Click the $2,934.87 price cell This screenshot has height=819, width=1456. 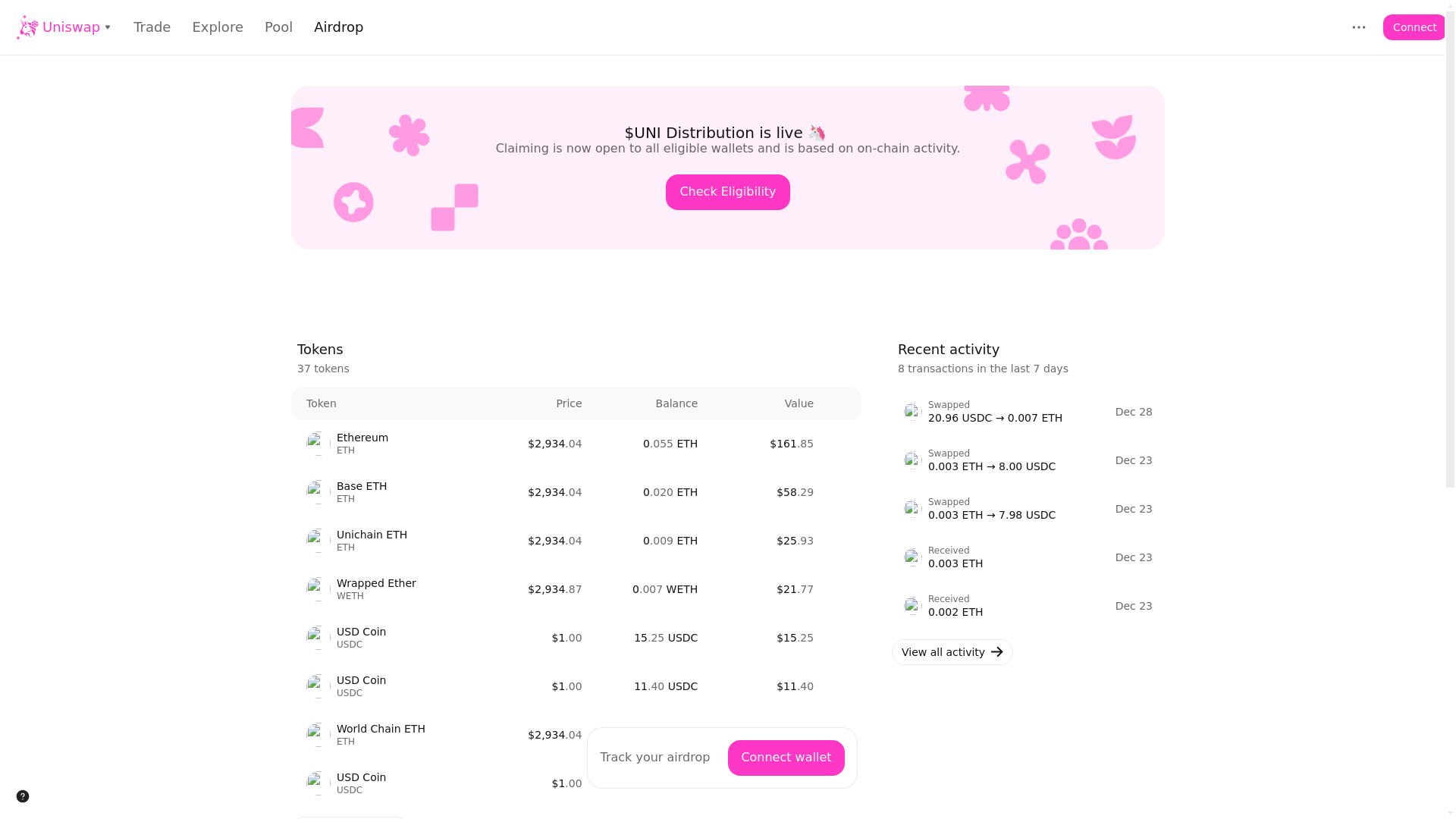coord(555,589)
